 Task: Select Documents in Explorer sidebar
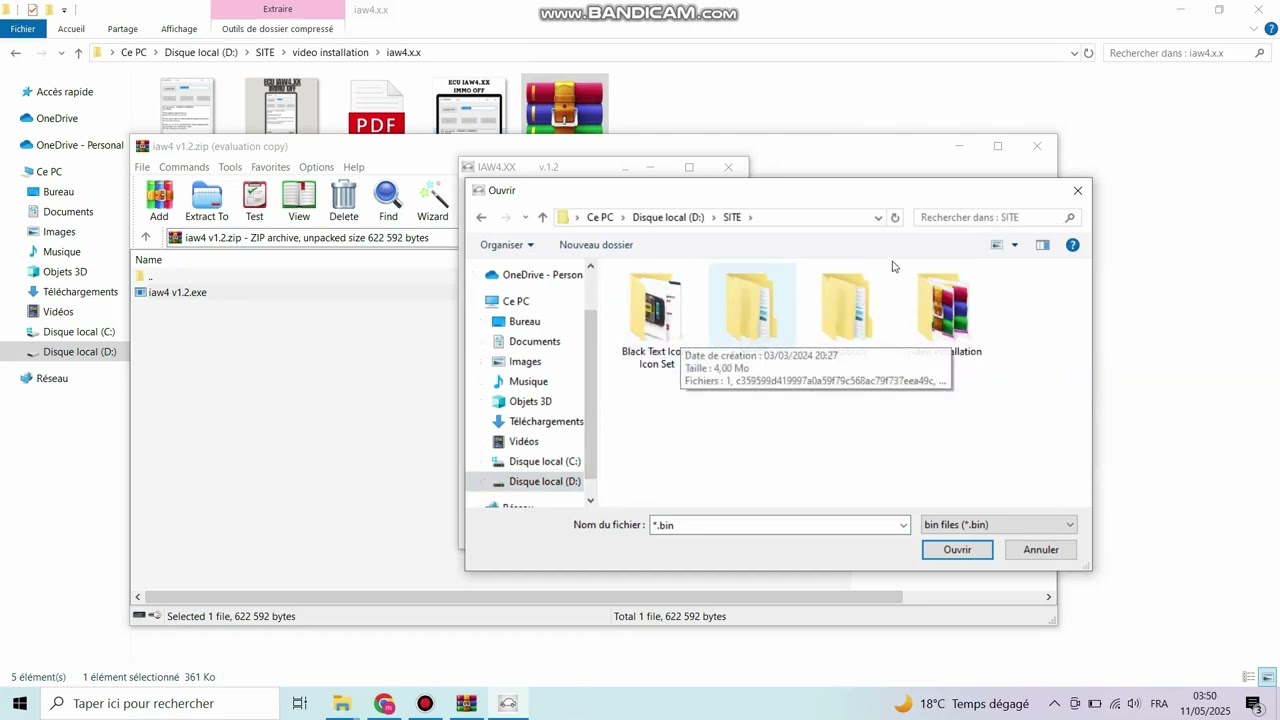tap(68, 212)
